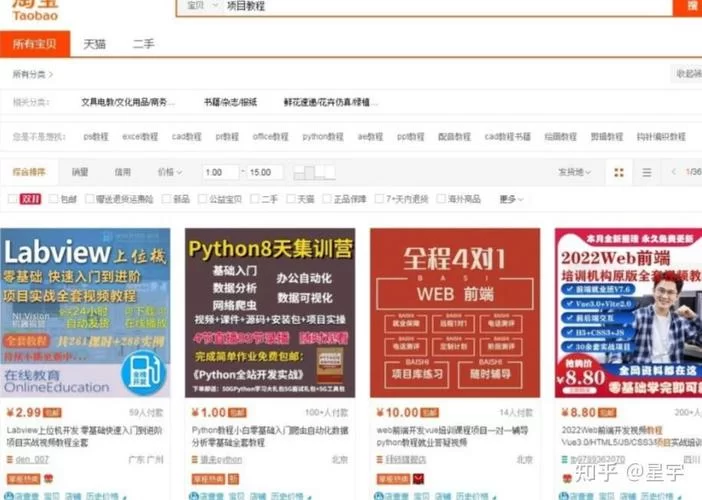Click suggested search excel教程
The width and height of the screenshot is (702, 500).
(x=140, y=137)
